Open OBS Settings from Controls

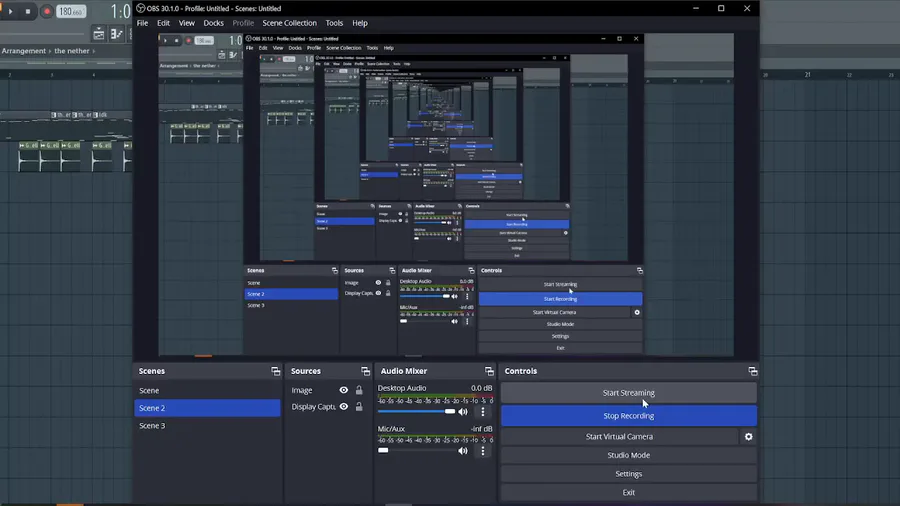[629, 474]
